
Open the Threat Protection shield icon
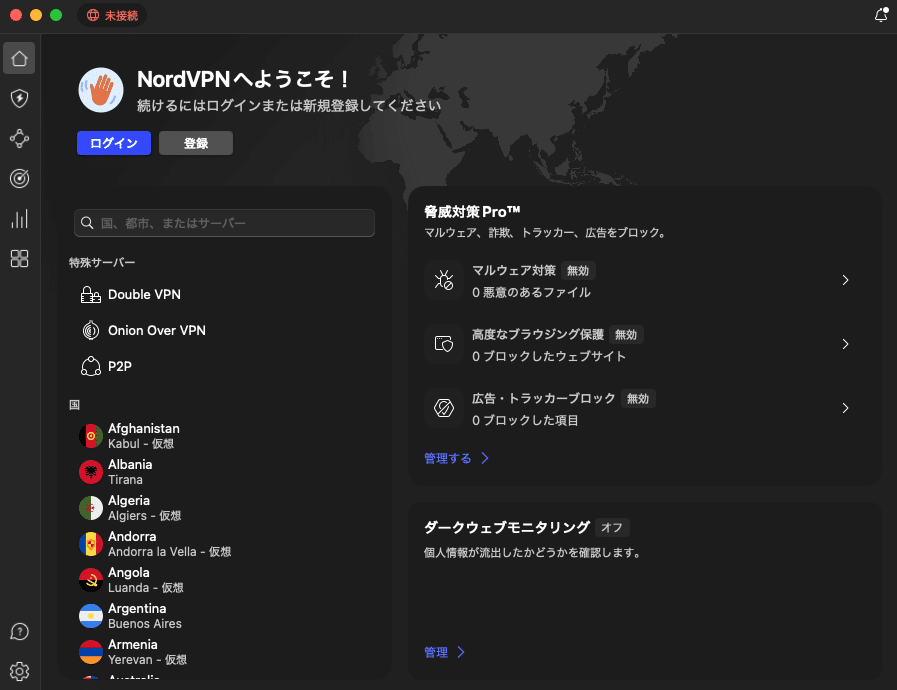coord(19,98)
